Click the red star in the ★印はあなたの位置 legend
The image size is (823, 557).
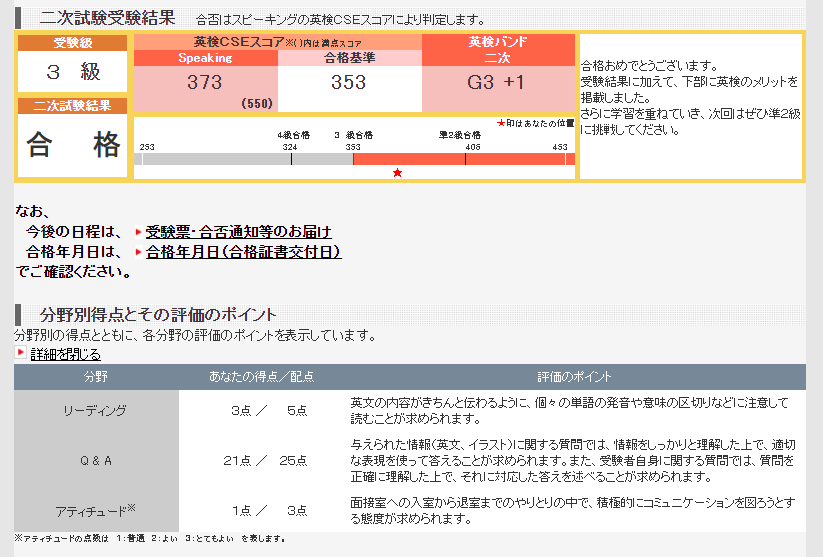pos(501,123)
